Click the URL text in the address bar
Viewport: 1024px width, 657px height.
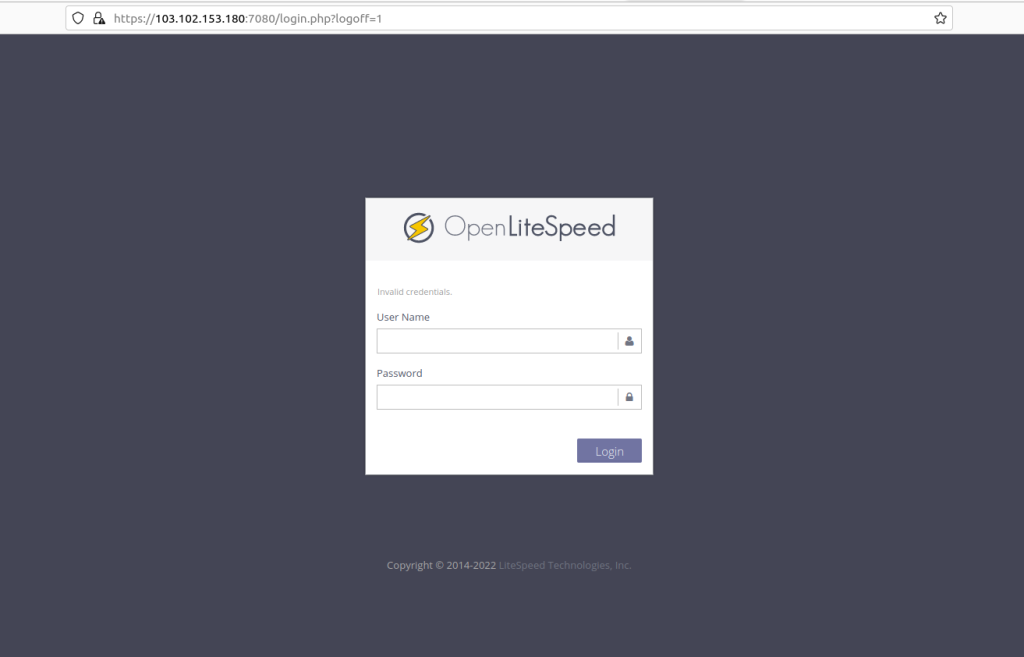click(248, 18)
